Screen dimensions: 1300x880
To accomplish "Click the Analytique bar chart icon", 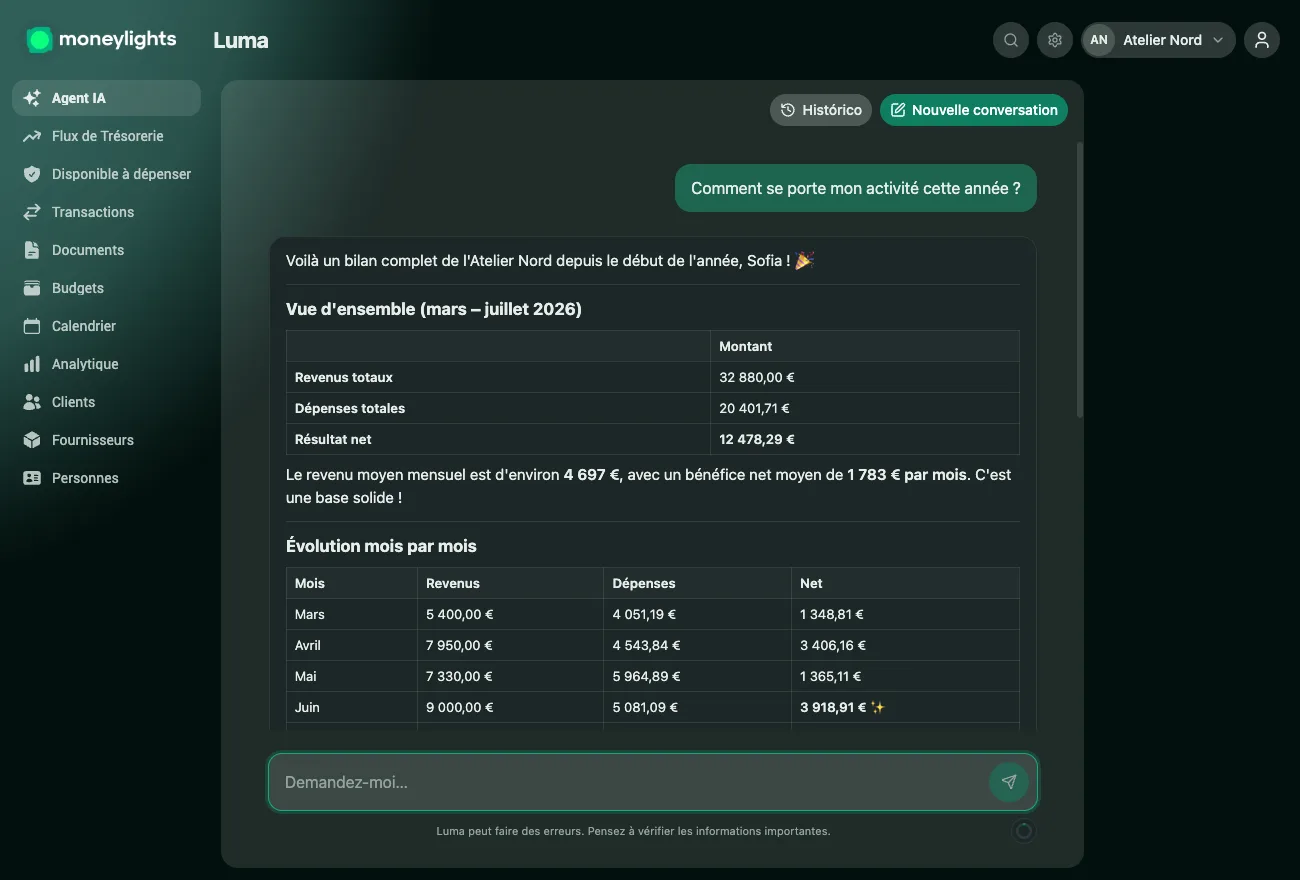I will [x=32, y=364].
